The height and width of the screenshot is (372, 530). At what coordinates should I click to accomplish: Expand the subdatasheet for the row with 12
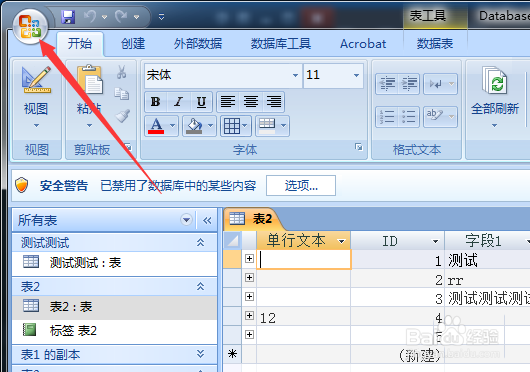coord(249,316)
